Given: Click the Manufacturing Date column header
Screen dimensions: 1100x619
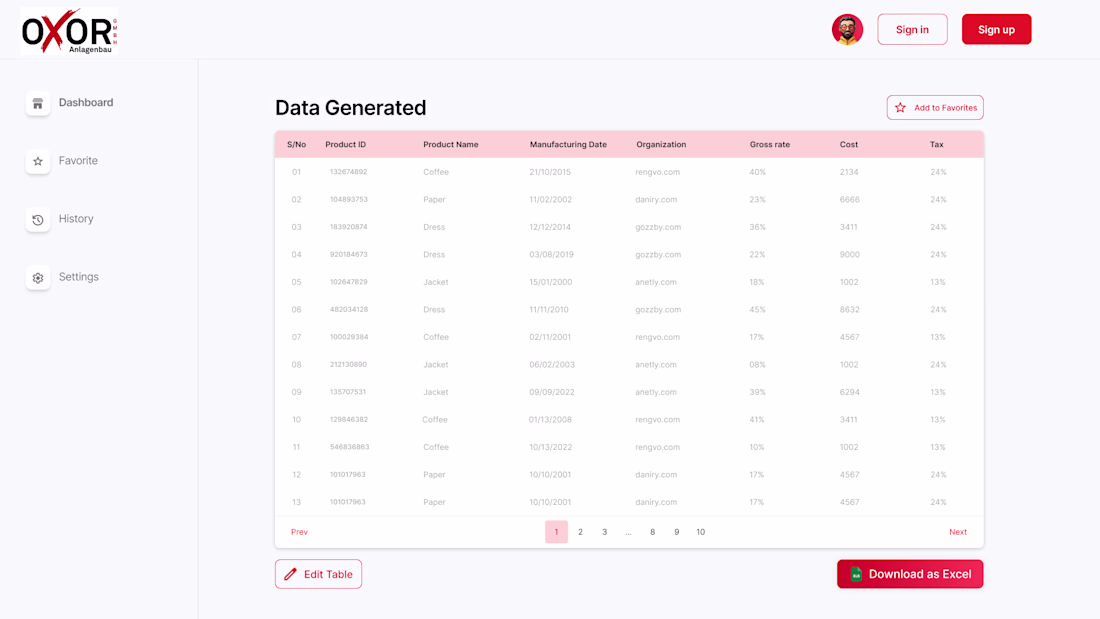Looking at the screenshot, I should click(568, 145).
